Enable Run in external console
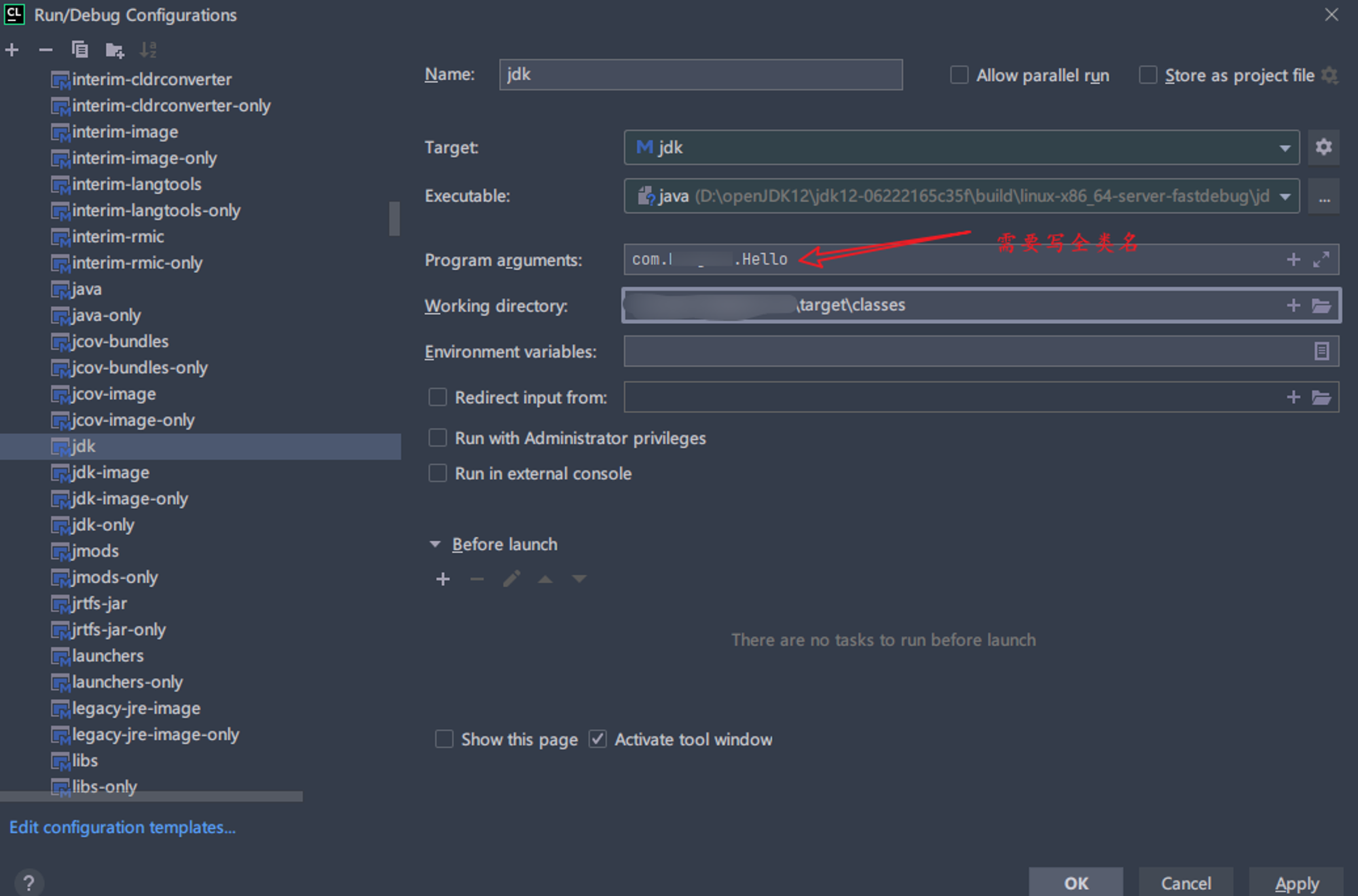The width and height of the screenshot is (1358, 896). (x=437, y=473)
